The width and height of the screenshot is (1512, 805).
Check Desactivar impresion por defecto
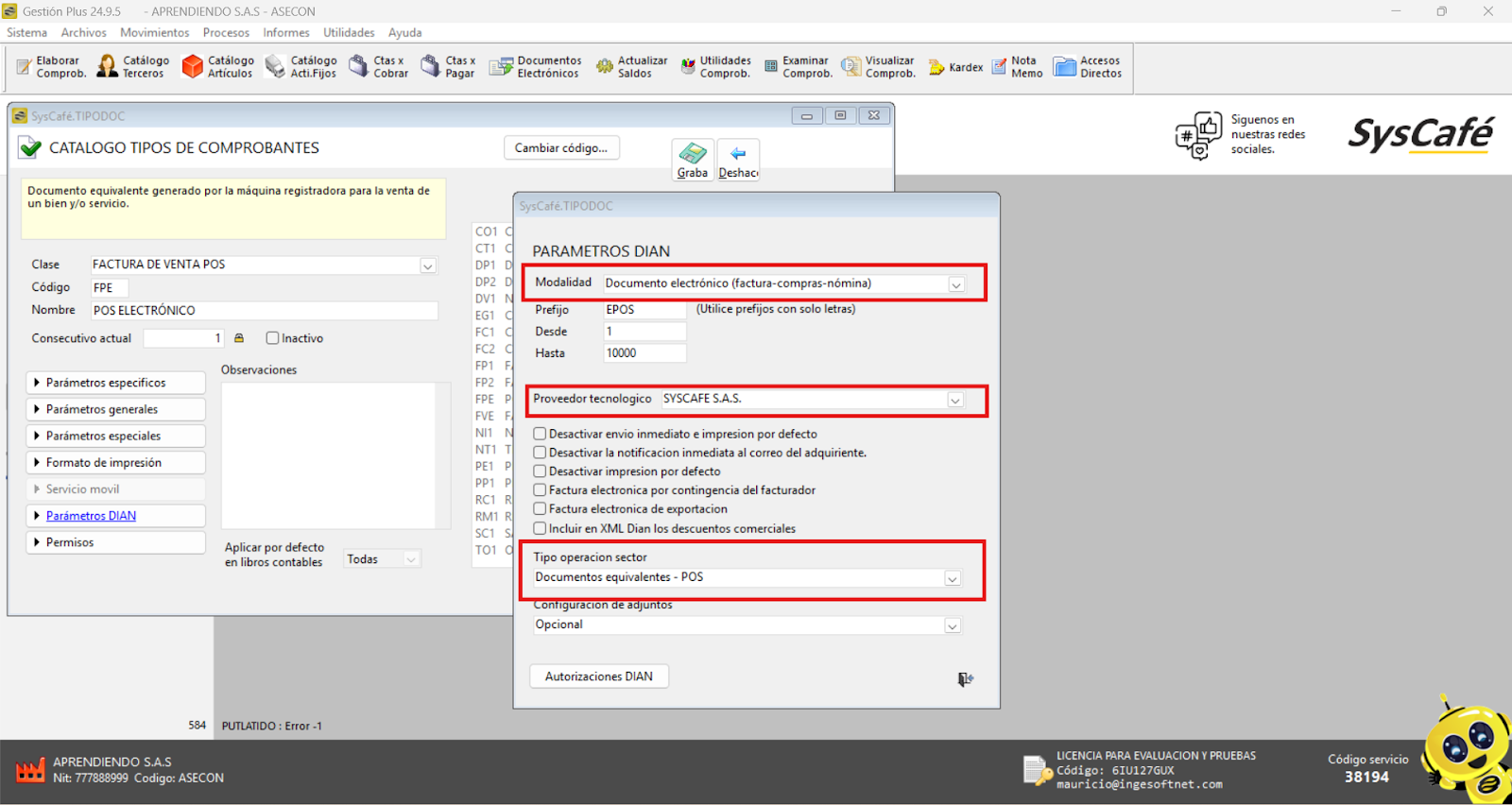pyautogui.click(x=540, y=471)
